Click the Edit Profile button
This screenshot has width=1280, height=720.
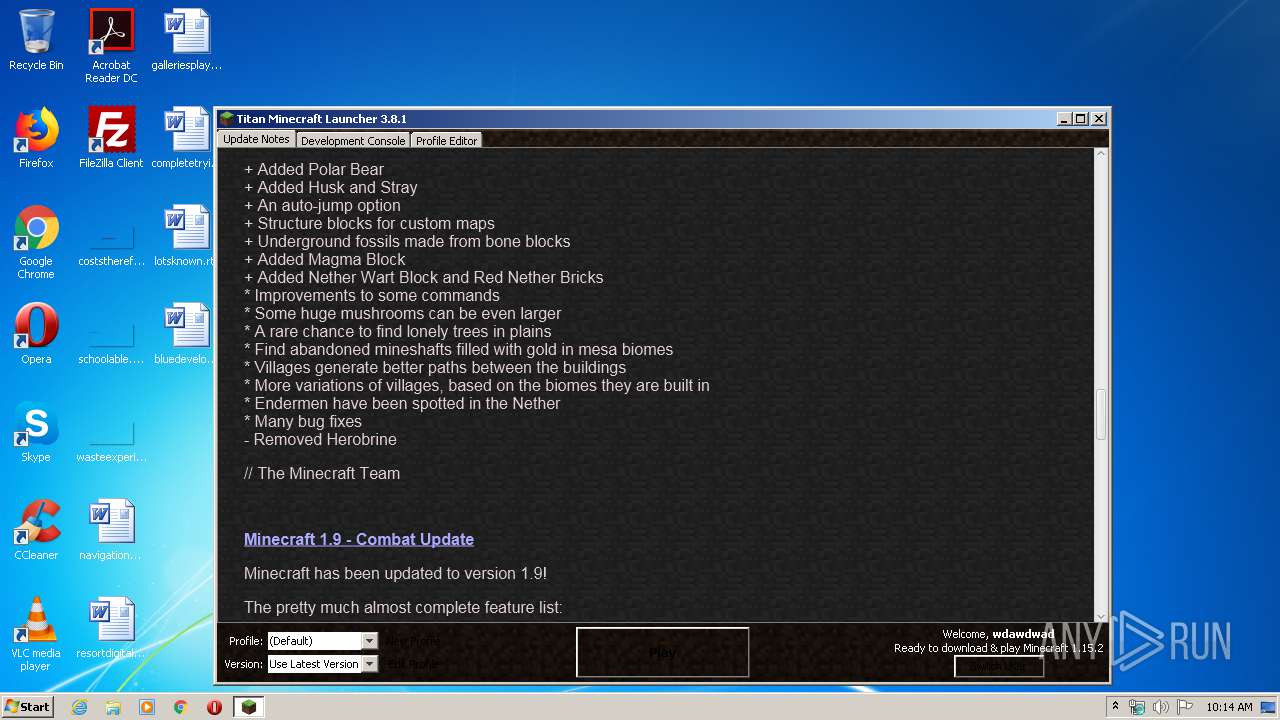point(411,664)
